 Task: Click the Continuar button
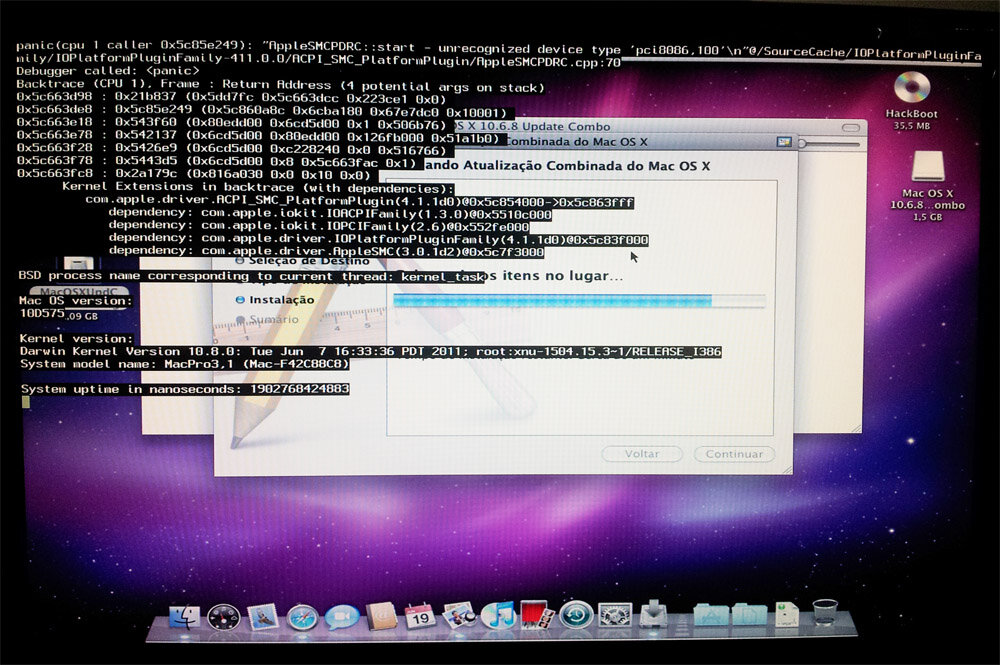(x=734, y=454)
